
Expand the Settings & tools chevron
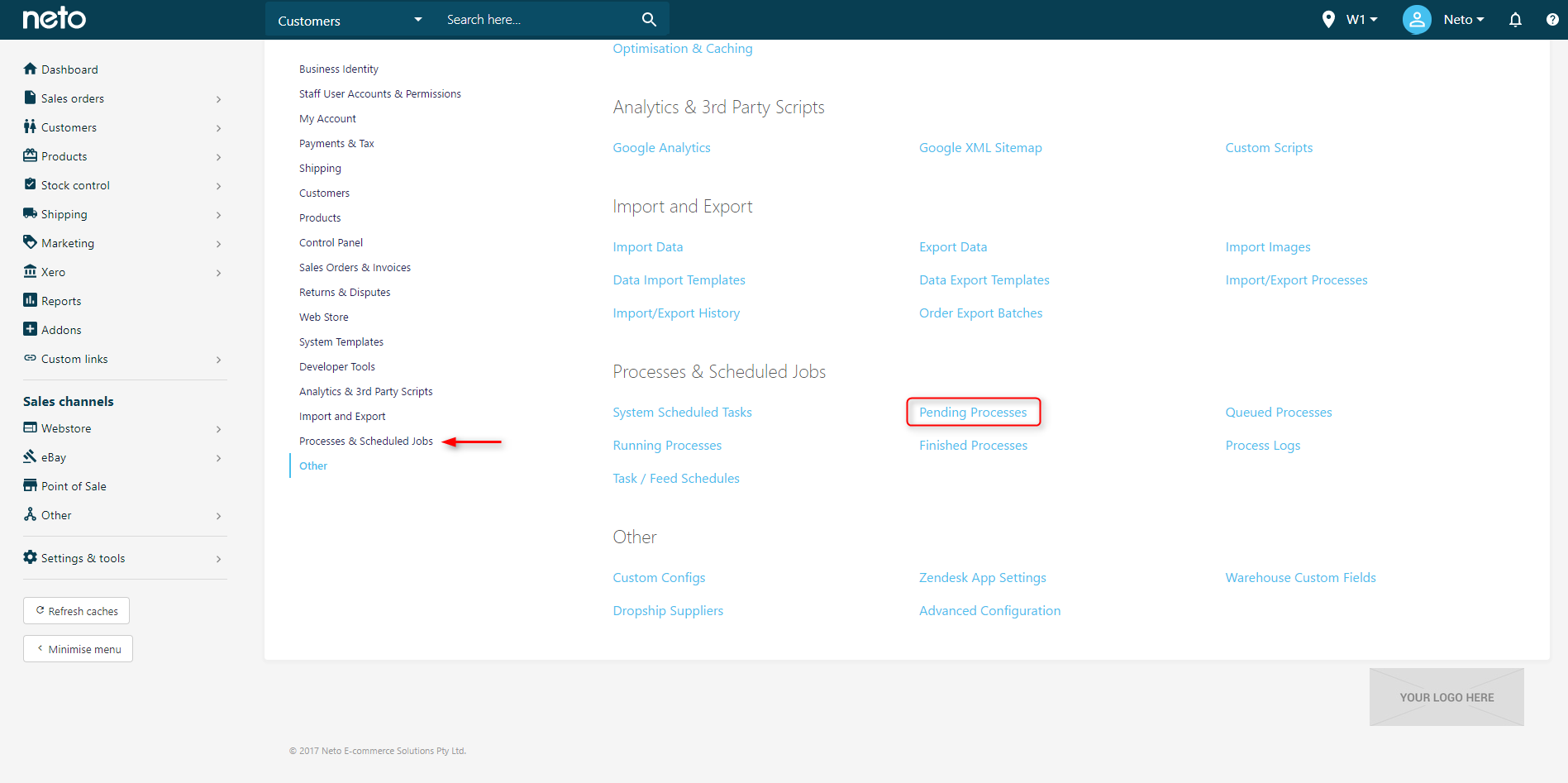(x=219, y=559)
